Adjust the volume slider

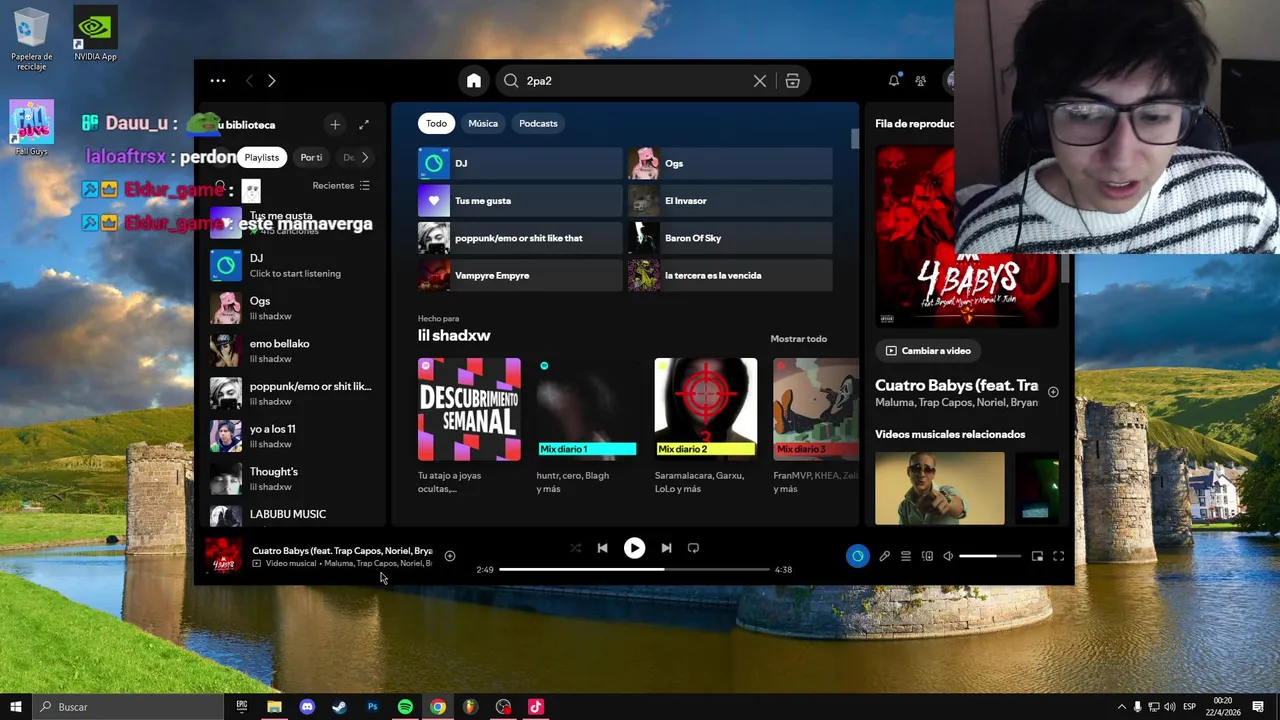pyautogui.click(x=990, y=556)
